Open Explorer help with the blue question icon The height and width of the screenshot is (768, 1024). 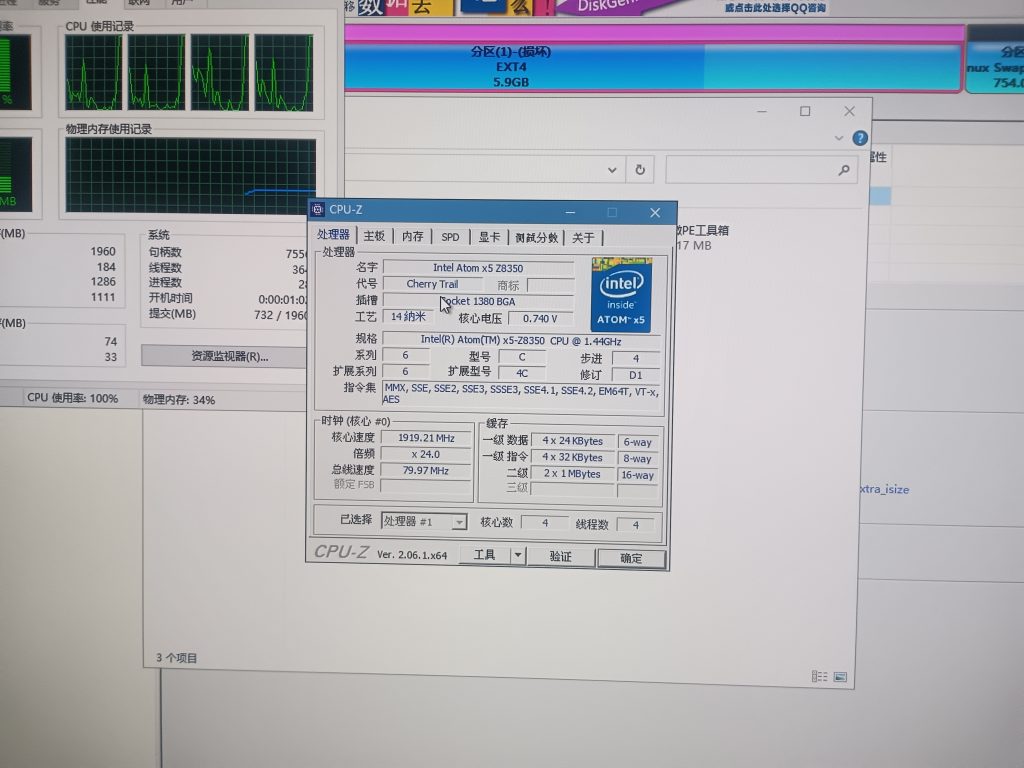(x=859, y=138)
